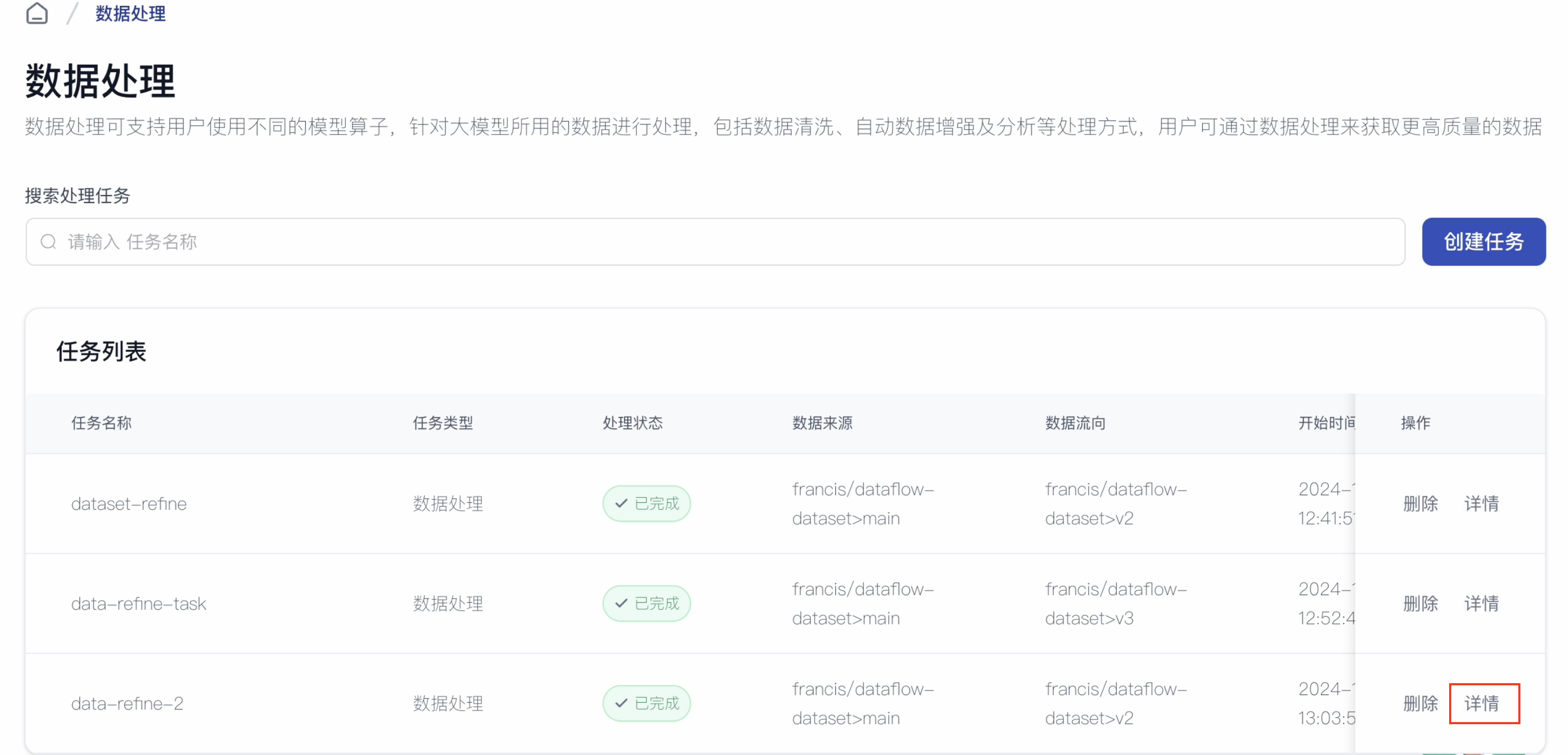Screen dimensions: 1568x755
Task: Click the 已完成 status badge of dataset-refine
Action: (646, 504)
